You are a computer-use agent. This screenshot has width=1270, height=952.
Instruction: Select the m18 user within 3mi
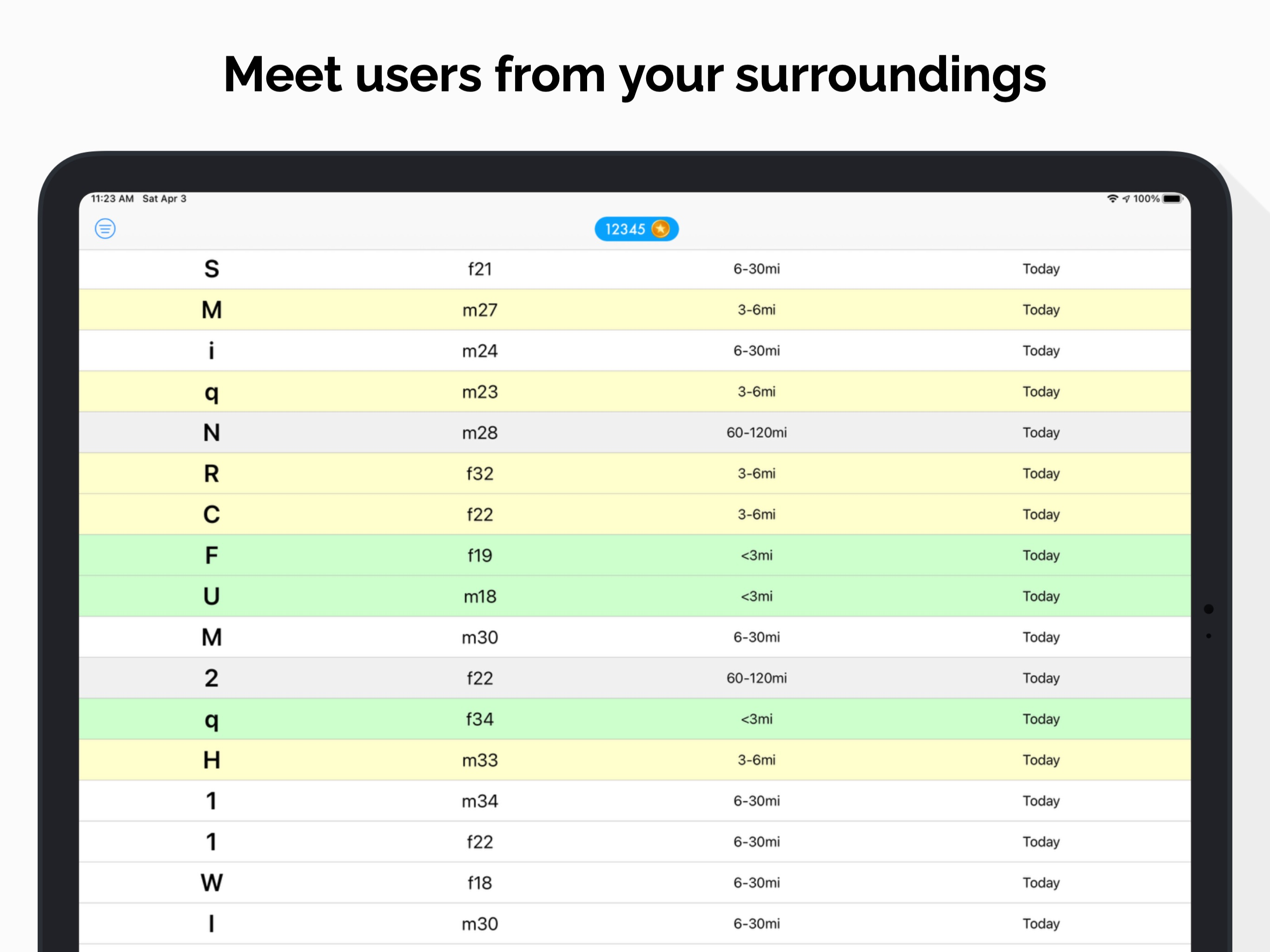(x=480, y=596)
